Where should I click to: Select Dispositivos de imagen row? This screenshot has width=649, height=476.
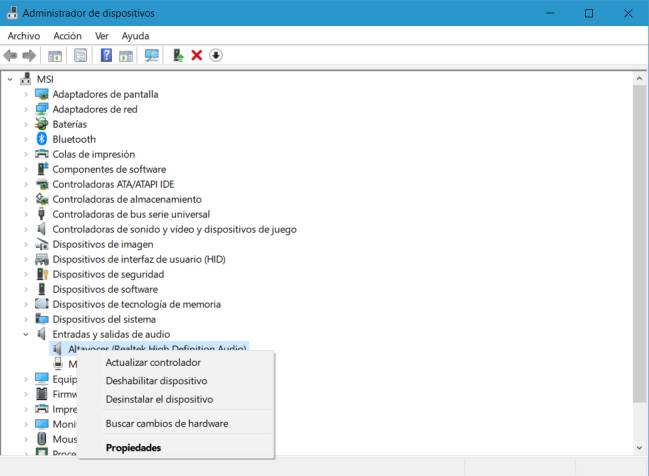(x=103, y=244)
